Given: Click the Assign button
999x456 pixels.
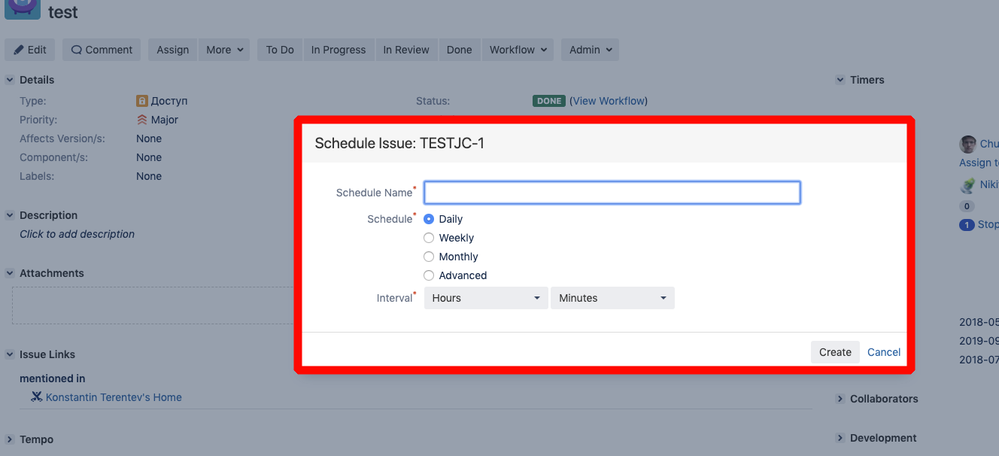Looking at the screenshot, I should 173,50.
